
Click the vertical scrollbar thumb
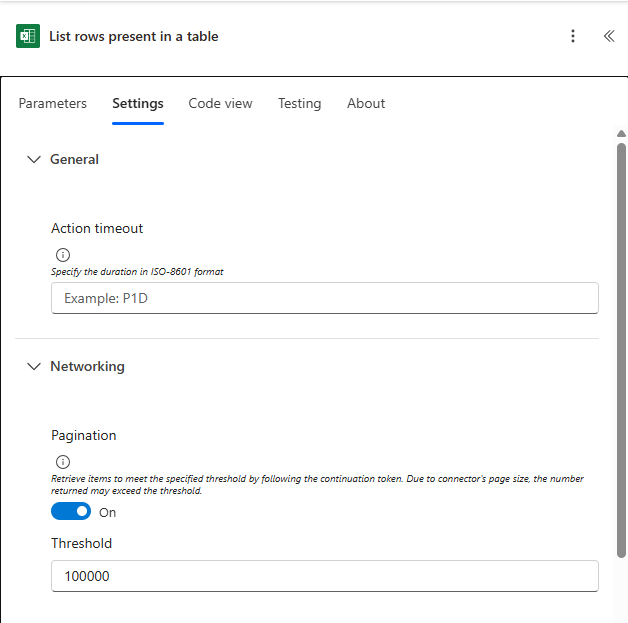(621, 350)
